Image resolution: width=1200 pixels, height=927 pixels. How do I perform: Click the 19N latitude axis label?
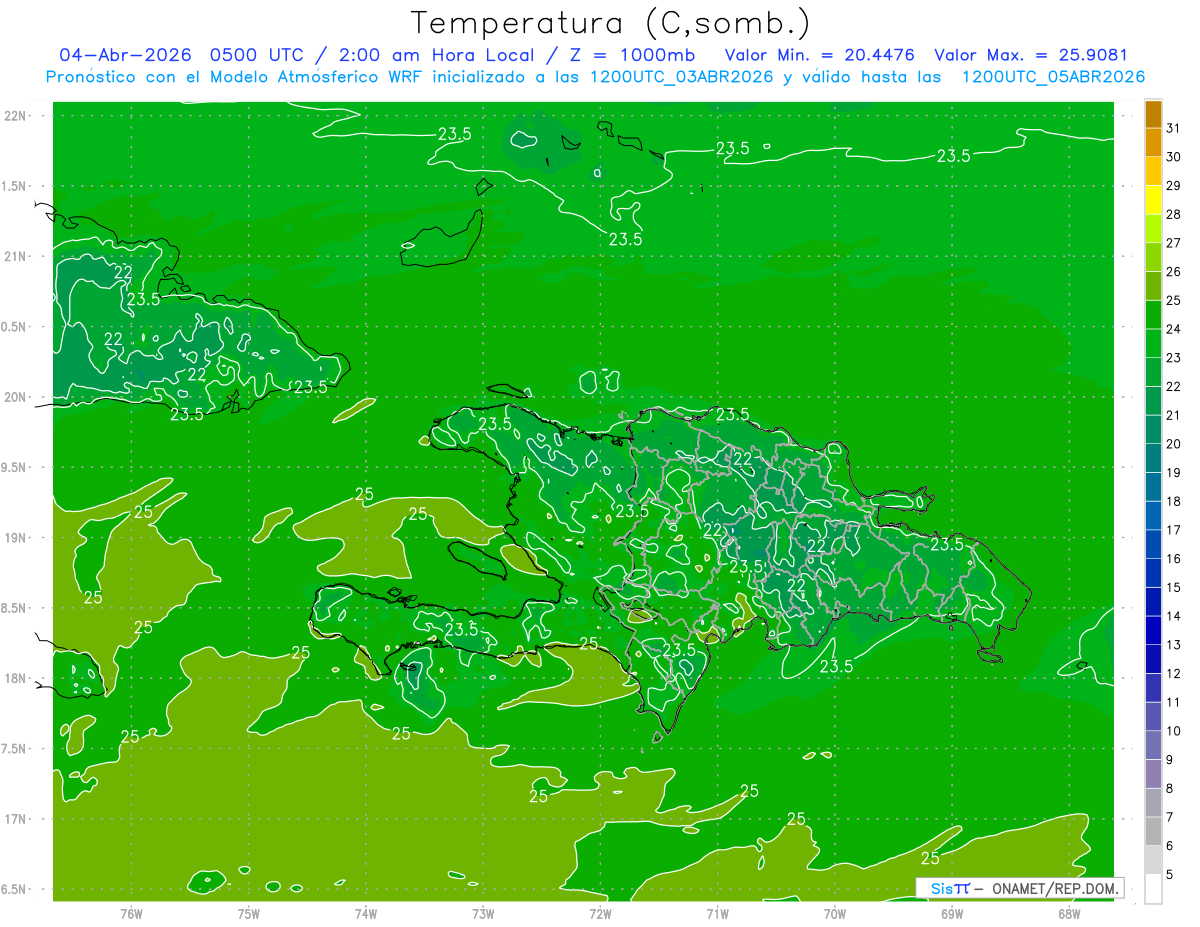click(x=15, y=538)
